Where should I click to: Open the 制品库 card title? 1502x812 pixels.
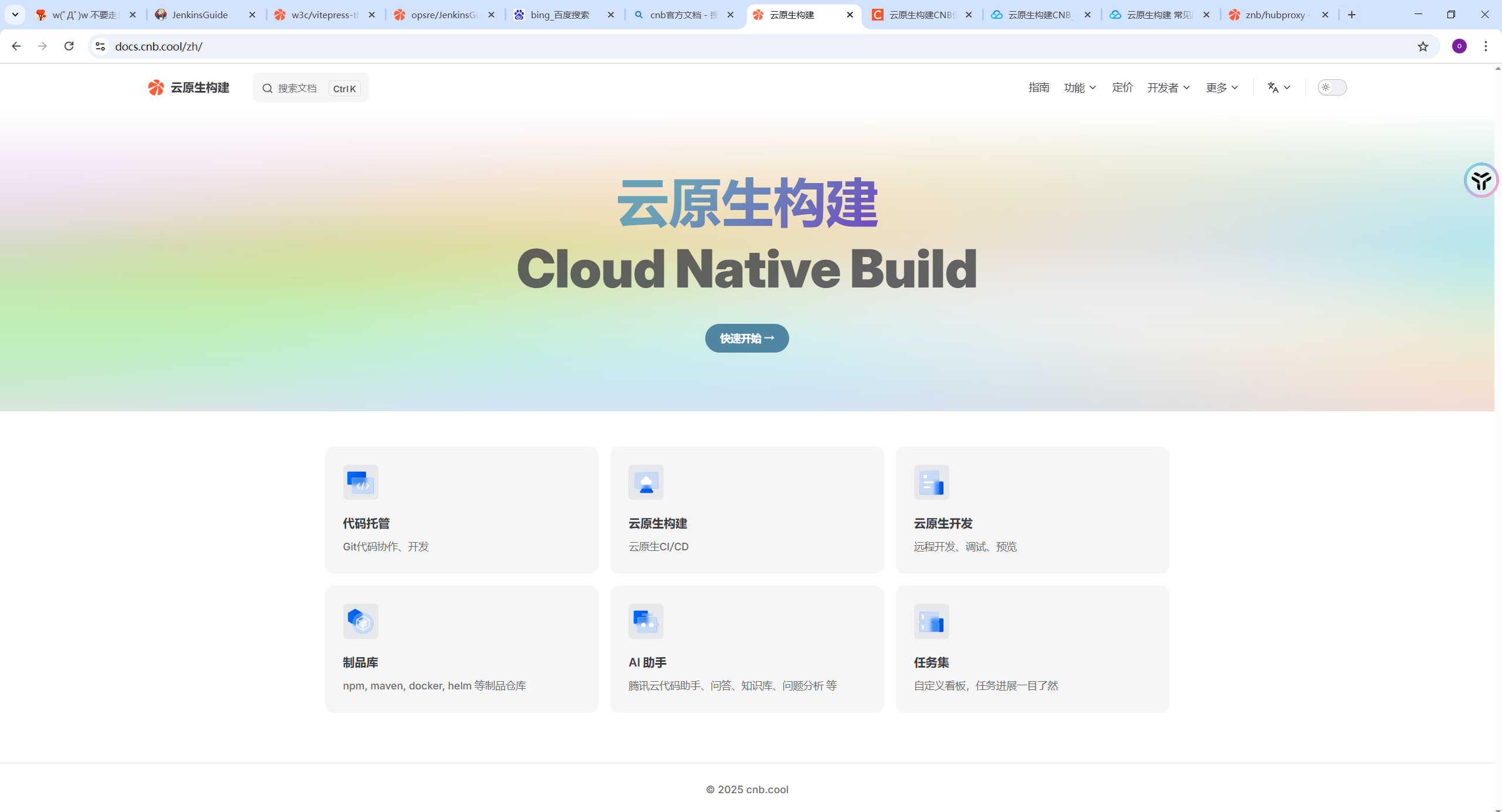pyautogui.click(x=360, y=662)
